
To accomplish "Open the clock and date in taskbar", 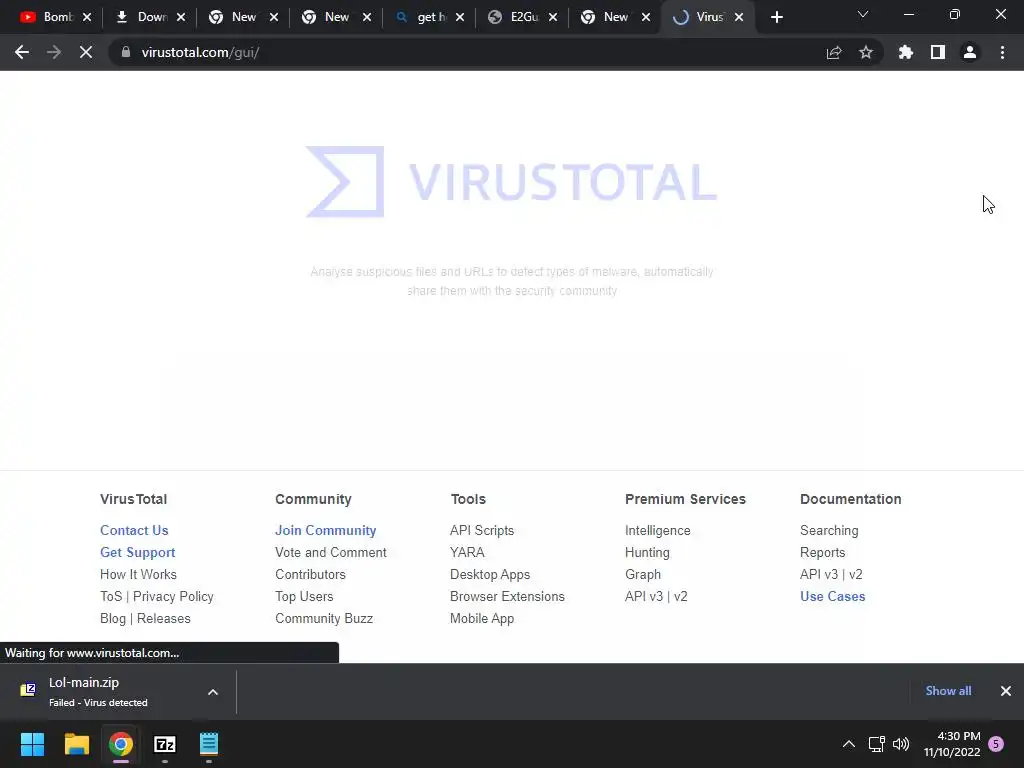I will pos(952,744).
